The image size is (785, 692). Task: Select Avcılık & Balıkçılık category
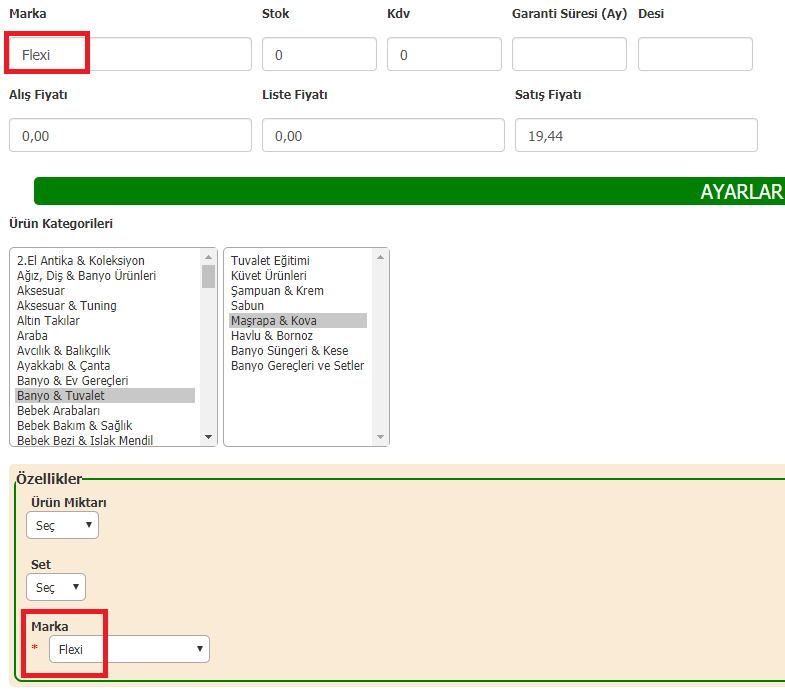click(105, 351)
